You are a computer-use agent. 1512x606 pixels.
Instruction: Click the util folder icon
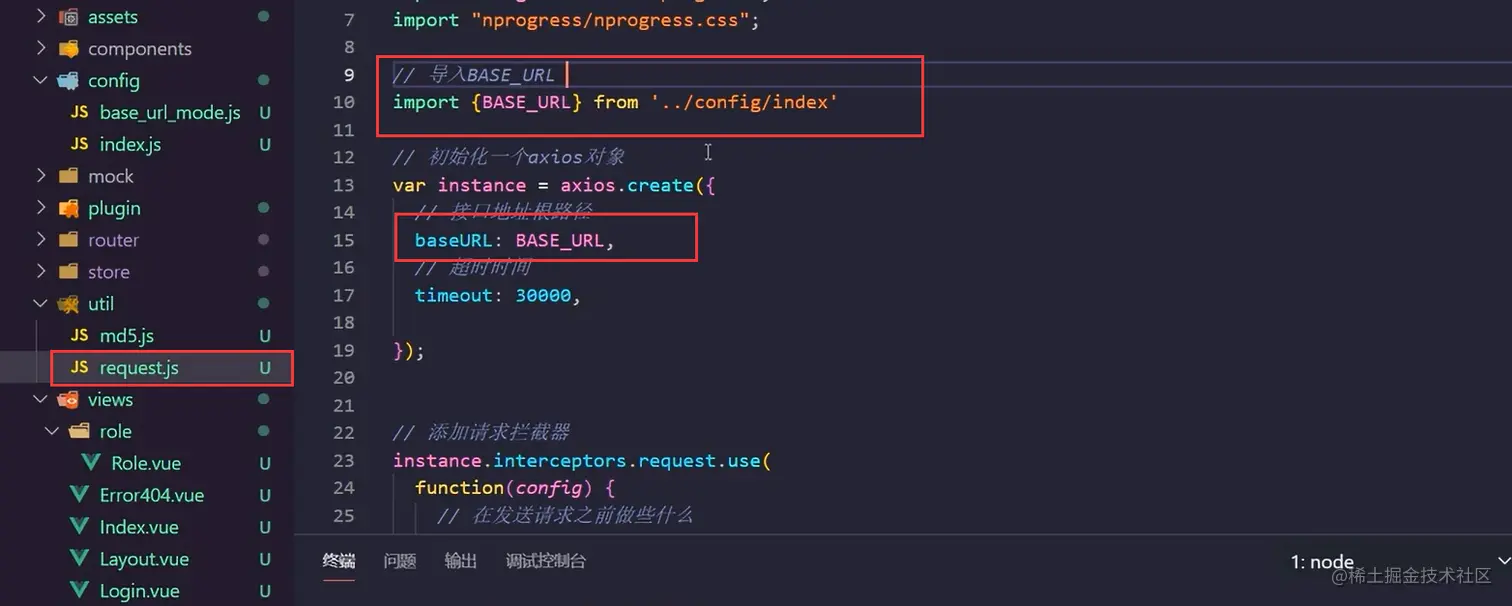(68, 303)
